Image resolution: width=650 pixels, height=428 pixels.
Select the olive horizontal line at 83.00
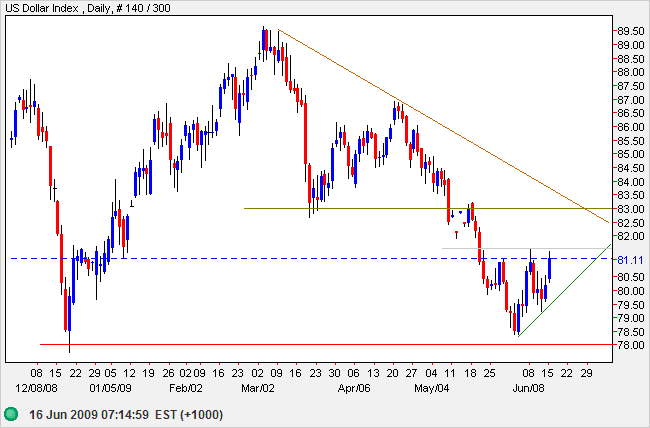coord(428,208)
